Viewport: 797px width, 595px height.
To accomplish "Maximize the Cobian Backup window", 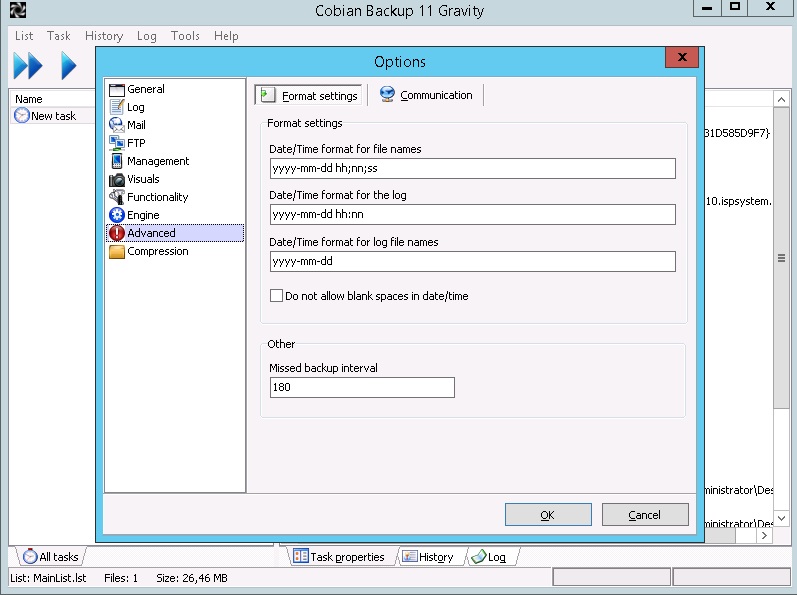I will (735, 8).
